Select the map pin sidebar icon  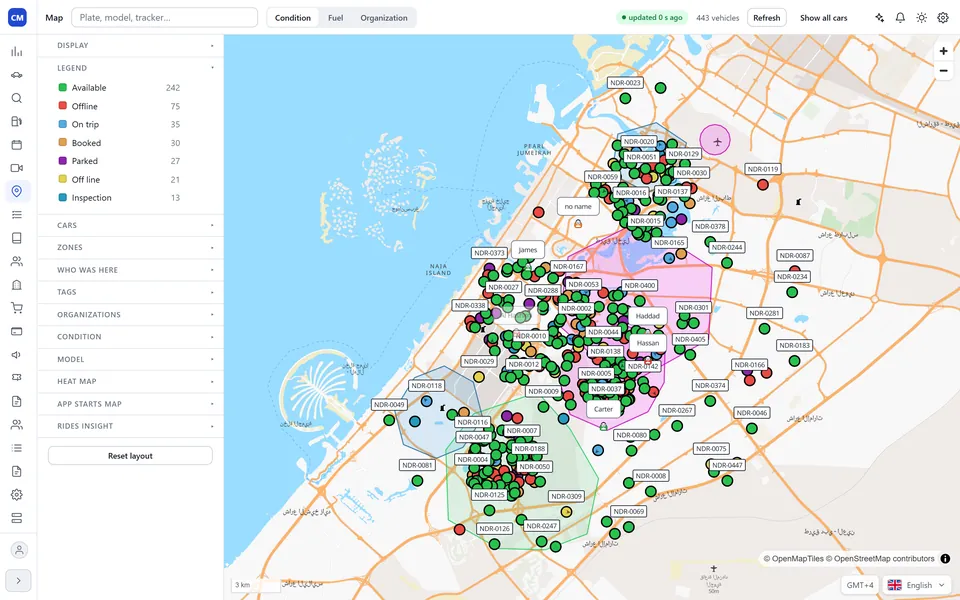coord(17,191)
